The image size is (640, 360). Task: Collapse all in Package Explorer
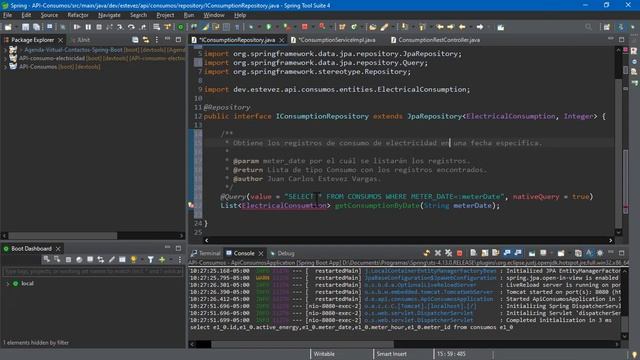point(135,40)
